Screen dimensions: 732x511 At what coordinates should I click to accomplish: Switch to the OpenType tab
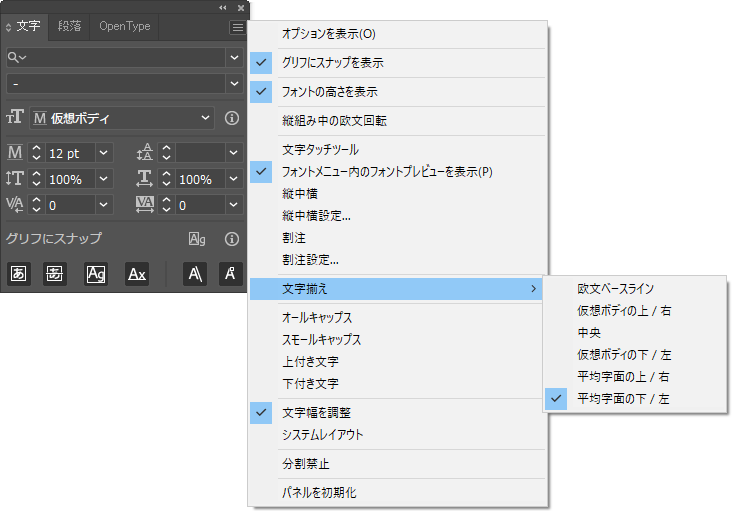[x=124, y=26]
